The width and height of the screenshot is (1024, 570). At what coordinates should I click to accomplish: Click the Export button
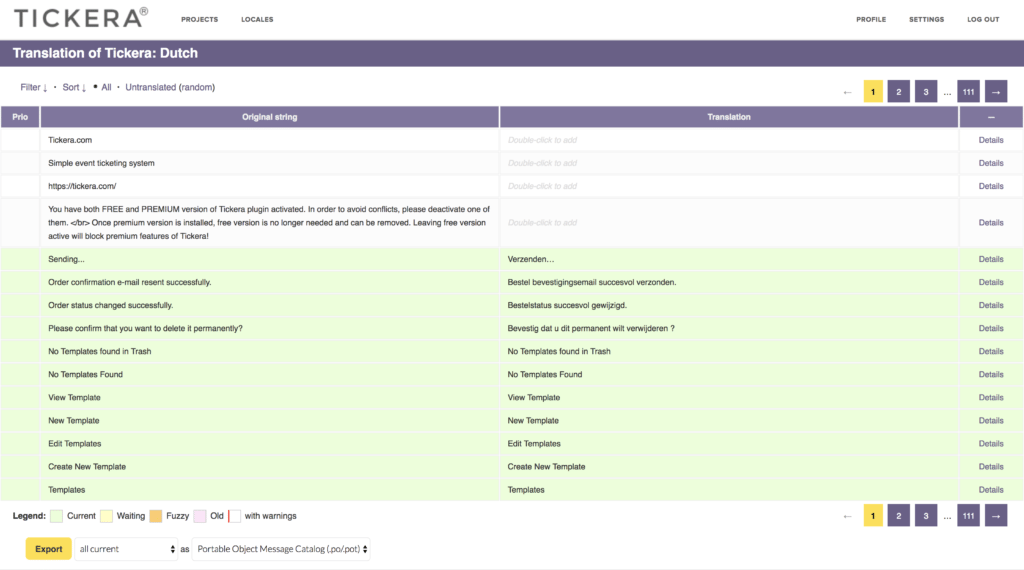coord(48,549)
